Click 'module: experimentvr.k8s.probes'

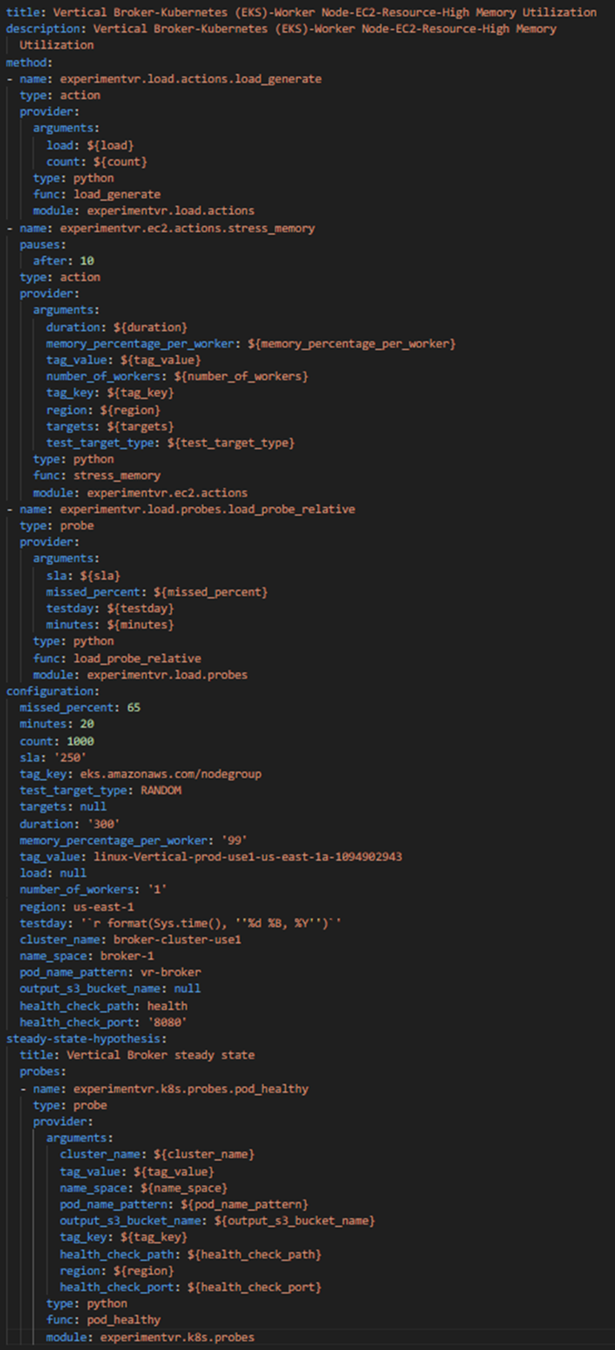(x=150, y=1336)
